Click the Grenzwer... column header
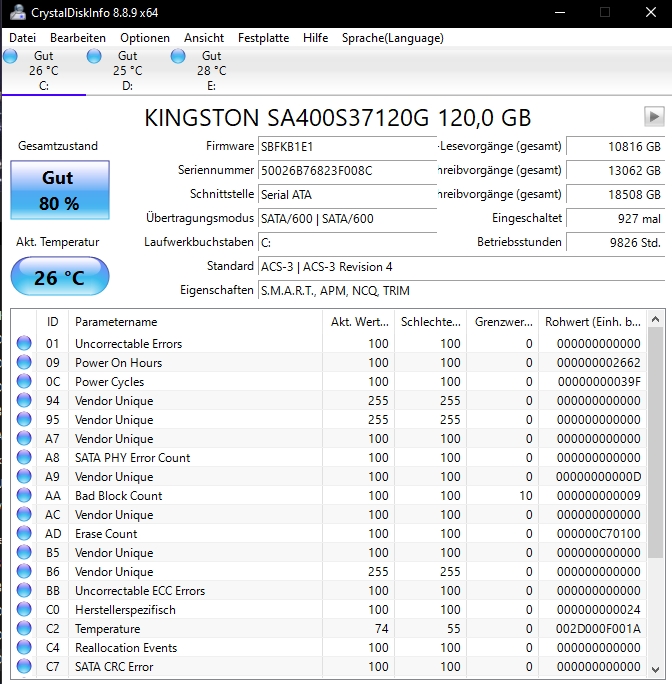The height and width of the screenshot is (684, 672). click(503, 322)
